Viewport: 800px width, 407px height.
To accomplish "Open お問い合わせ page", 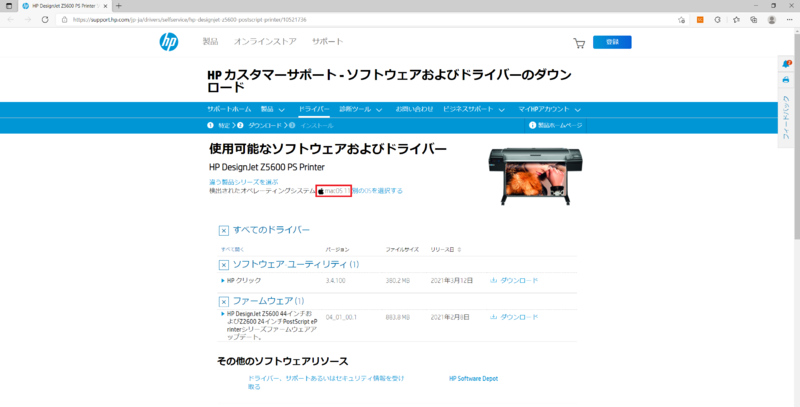I will (x=414, y=109).
